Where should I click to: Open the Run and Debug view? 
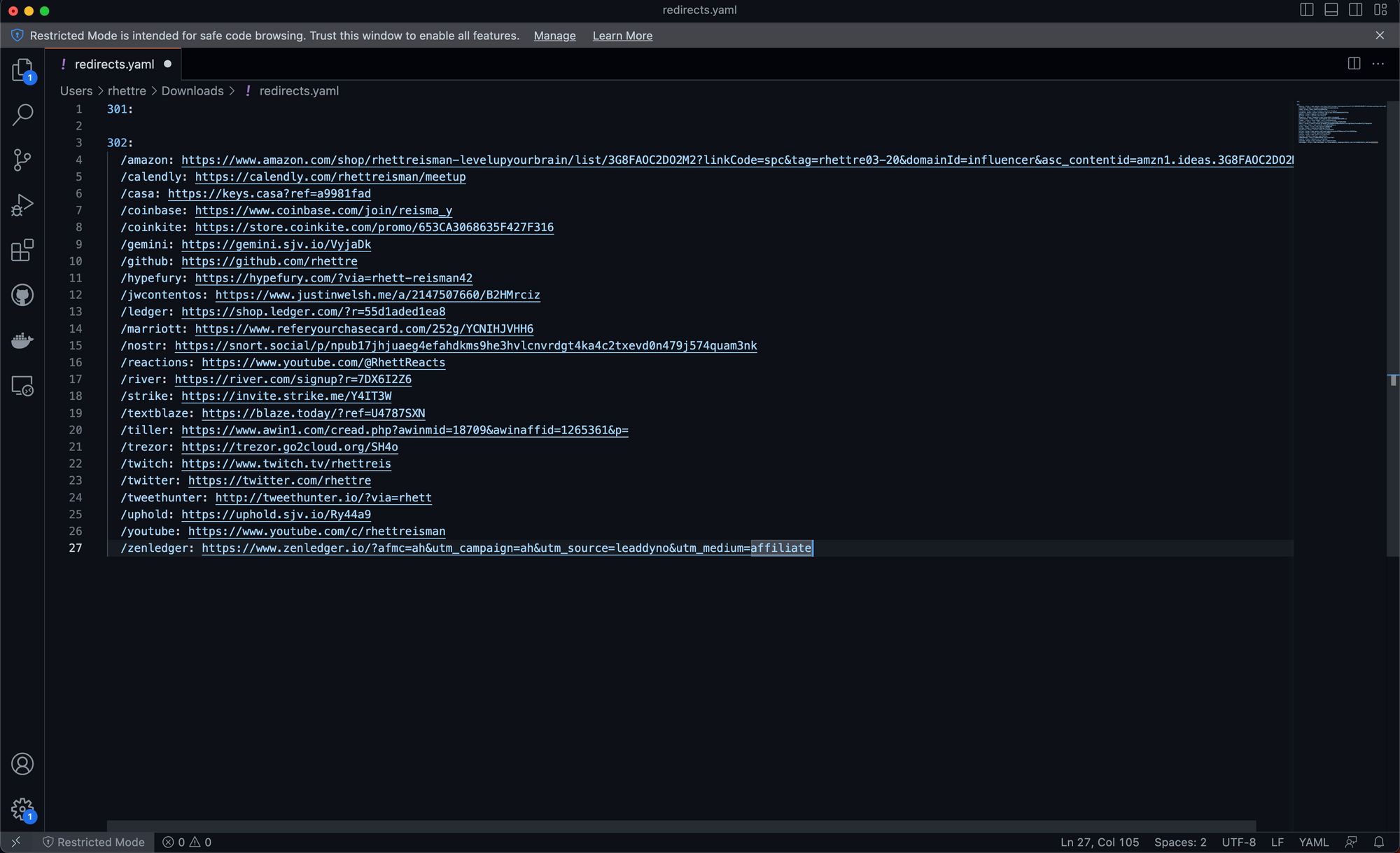22,205
